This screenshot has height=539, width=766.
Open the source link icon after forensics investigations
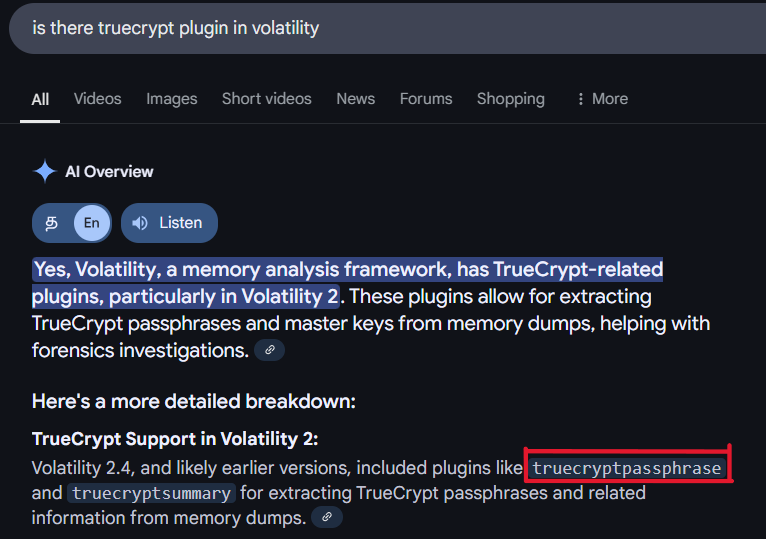[x=269, y=350]
